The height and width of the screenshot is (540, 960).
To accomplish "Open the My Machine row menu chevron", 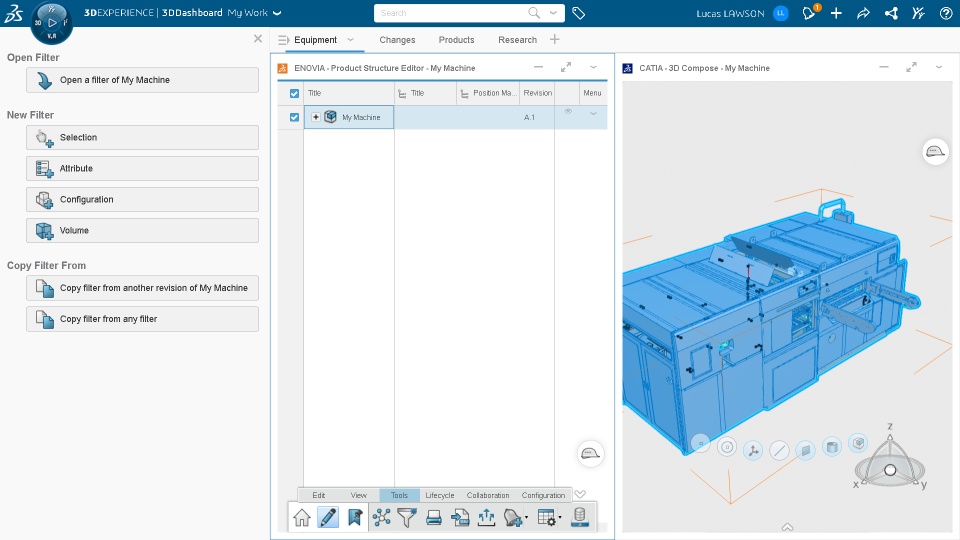I will click(x=593, y=113).
